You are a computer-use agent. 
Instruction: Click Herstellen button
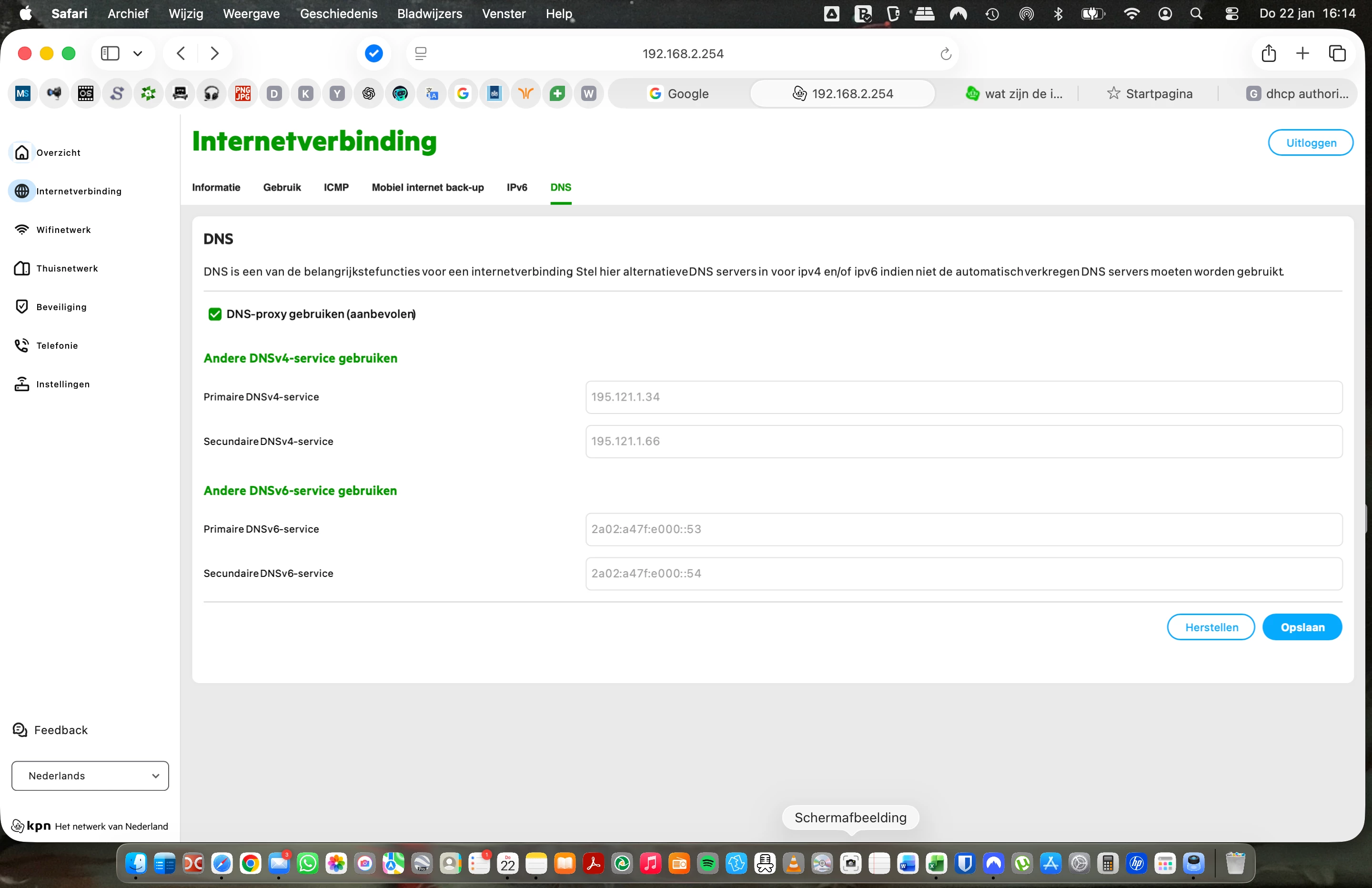pos(1211,627)
